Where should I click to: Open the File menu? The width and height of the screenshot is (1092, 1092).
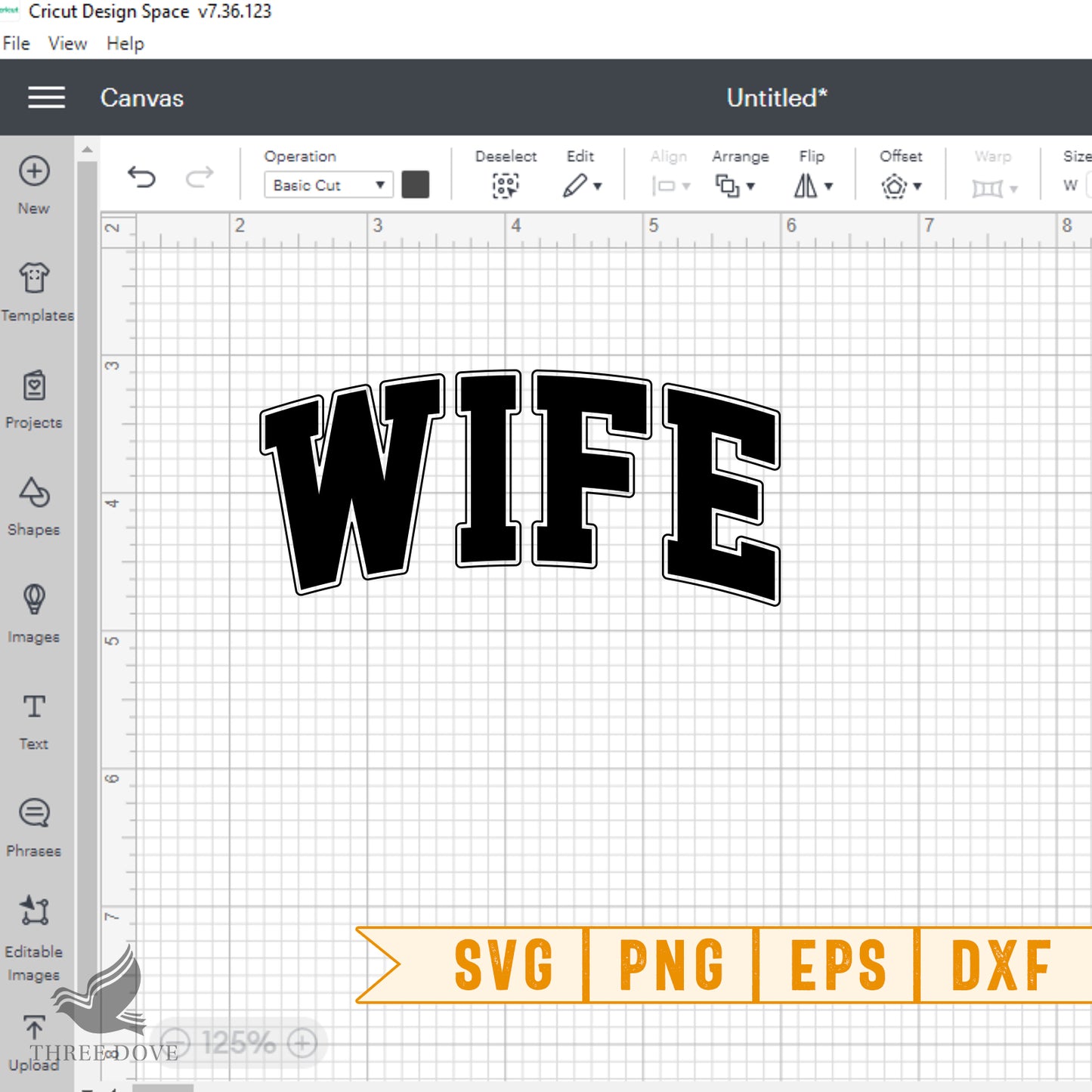click(x=16, y=44)
